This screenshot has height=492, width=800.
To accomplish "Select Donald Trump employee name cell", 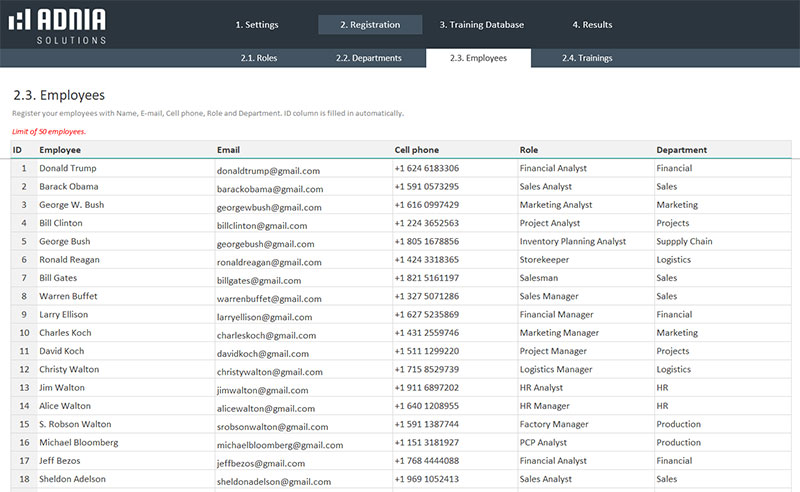I will (68, 169).
